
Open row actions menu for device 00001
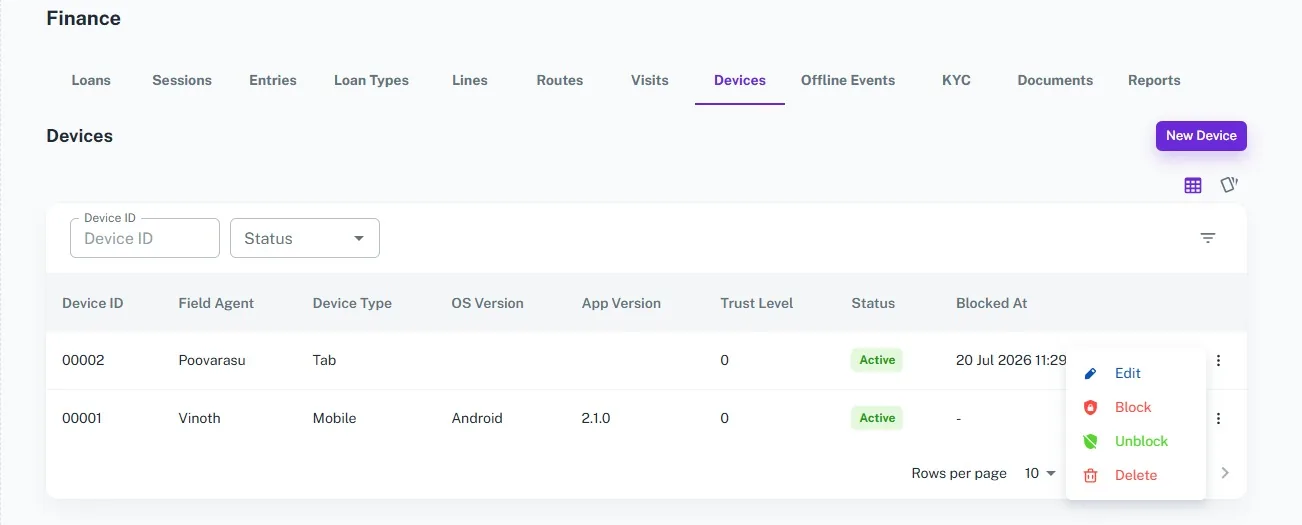1218,419
